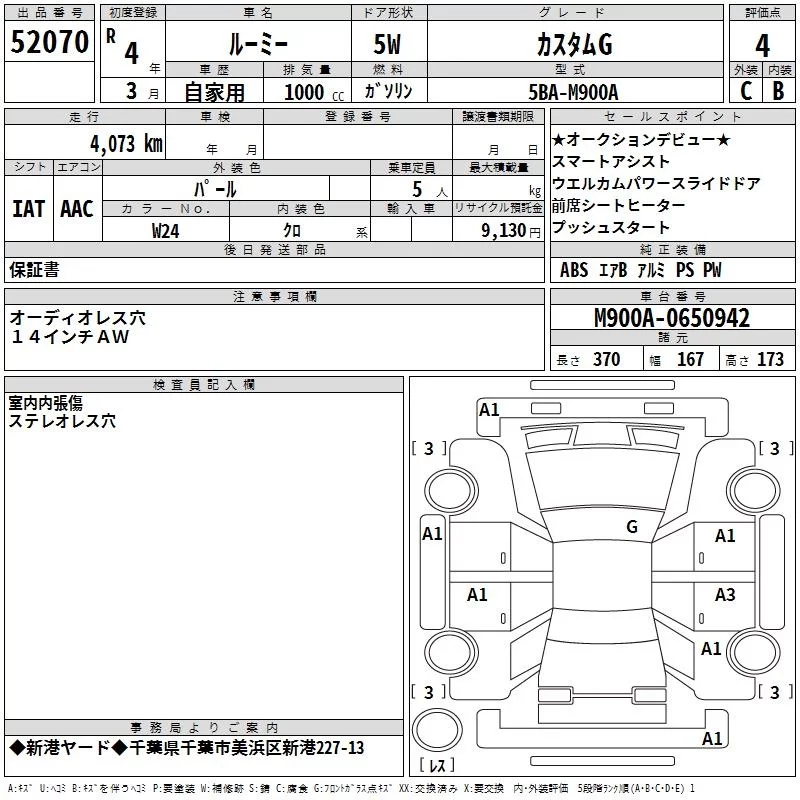800x800 pixels.
Task: Click the spare tire circle above レス
Action: (x=437, y=730)
